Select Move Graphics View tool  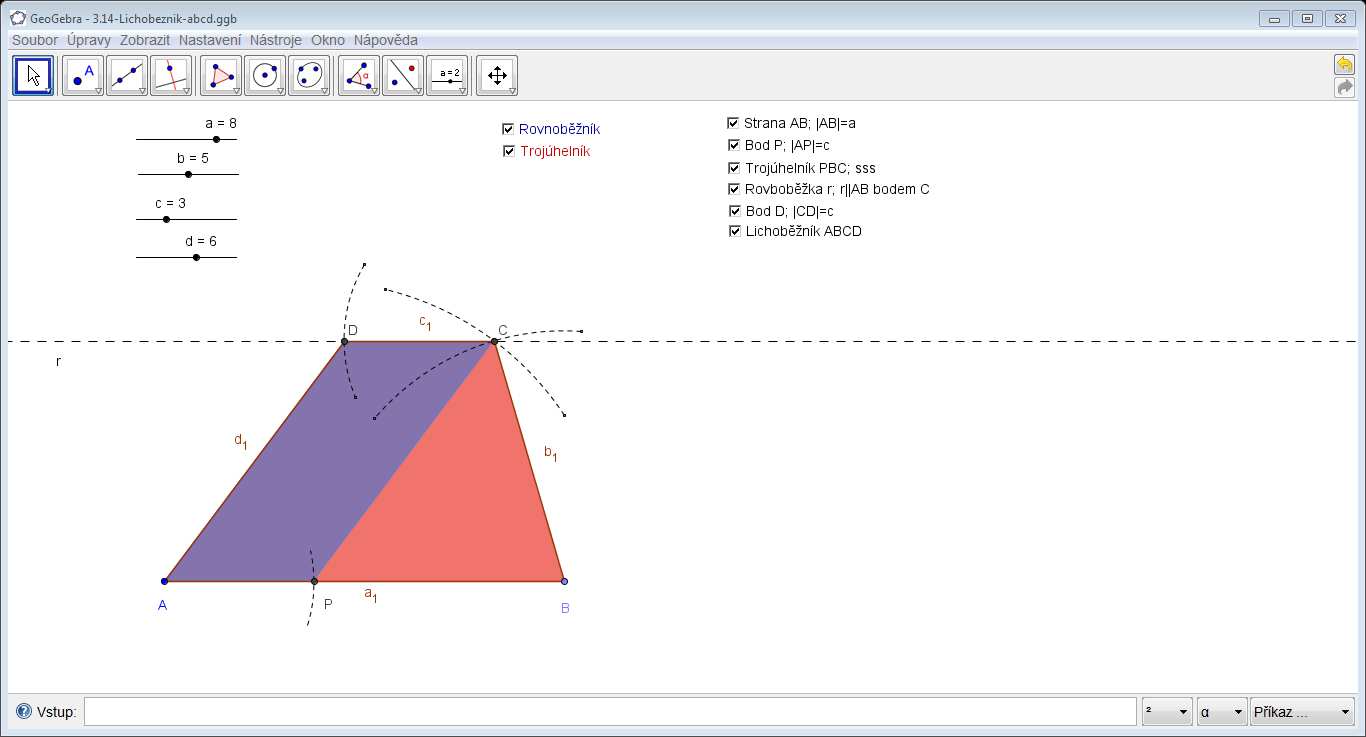[497, 75]
